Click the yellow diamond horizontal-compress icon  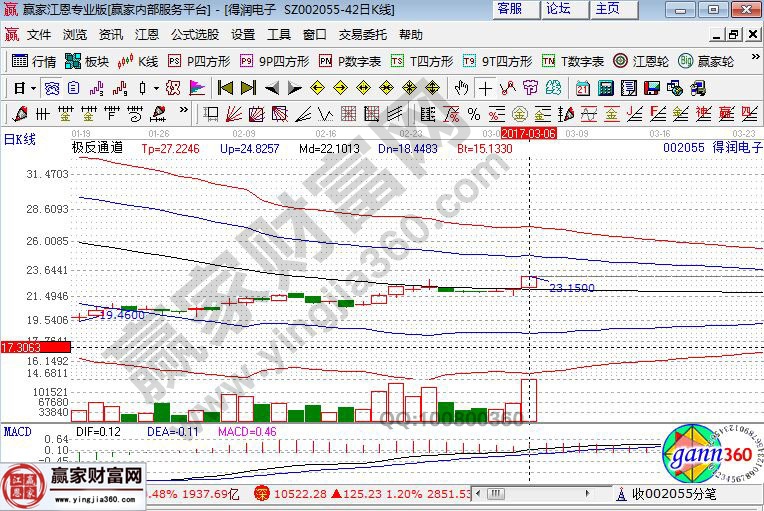coord(386,88)
